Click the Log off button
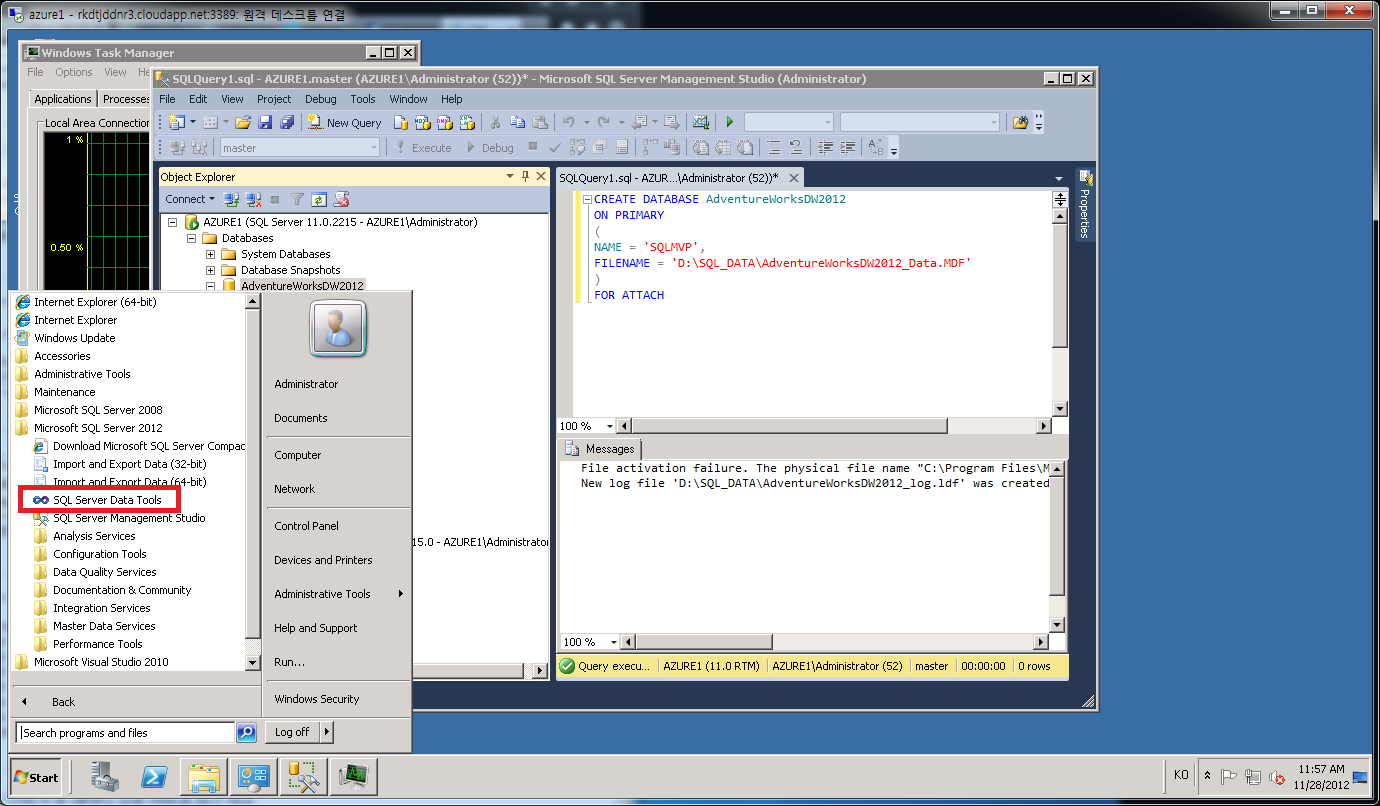The height and width of the screenshot is (806, 1380). 292,732
